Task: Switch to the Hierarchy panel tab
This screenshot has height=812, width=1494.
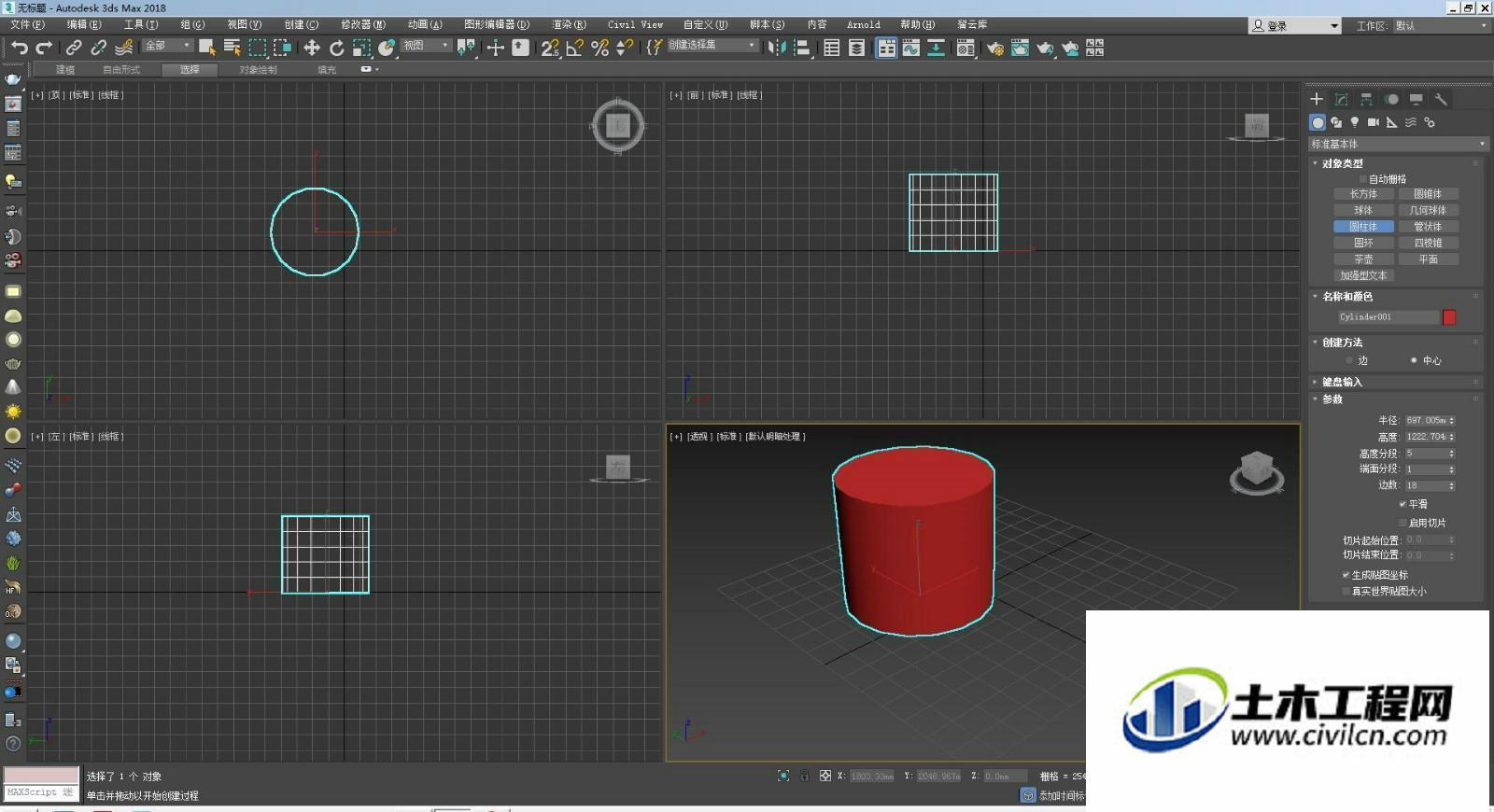Action: [x=1366, y=99]
